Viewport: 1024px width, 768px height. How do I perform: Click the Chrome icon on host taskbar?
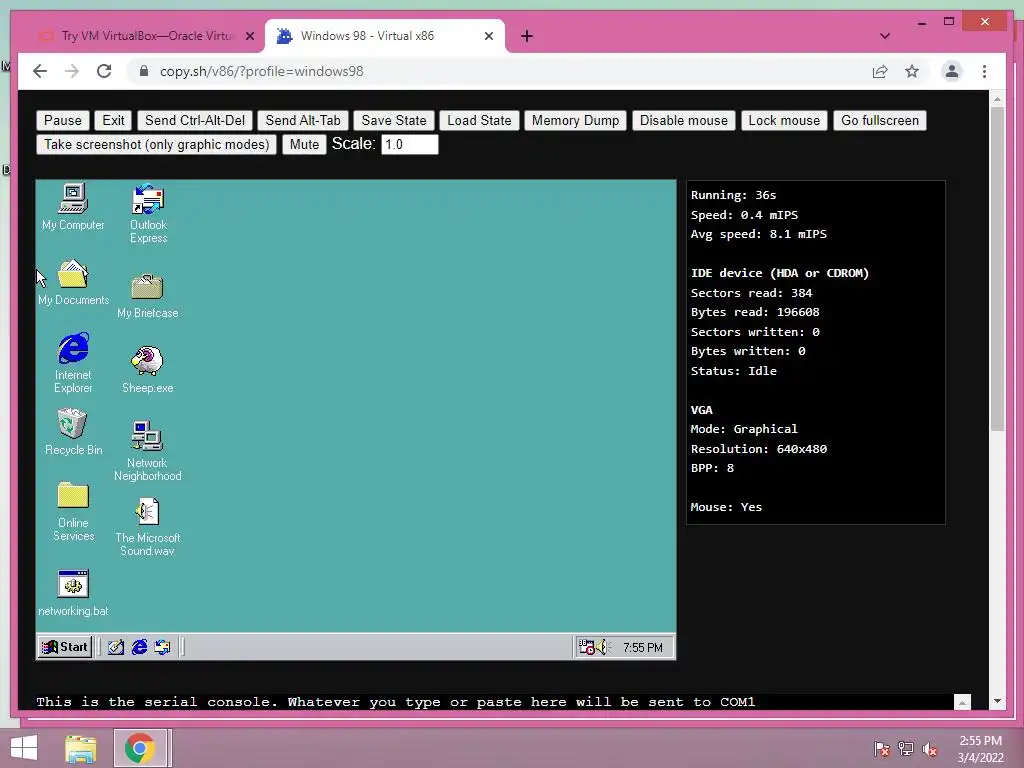pos(140,748)
